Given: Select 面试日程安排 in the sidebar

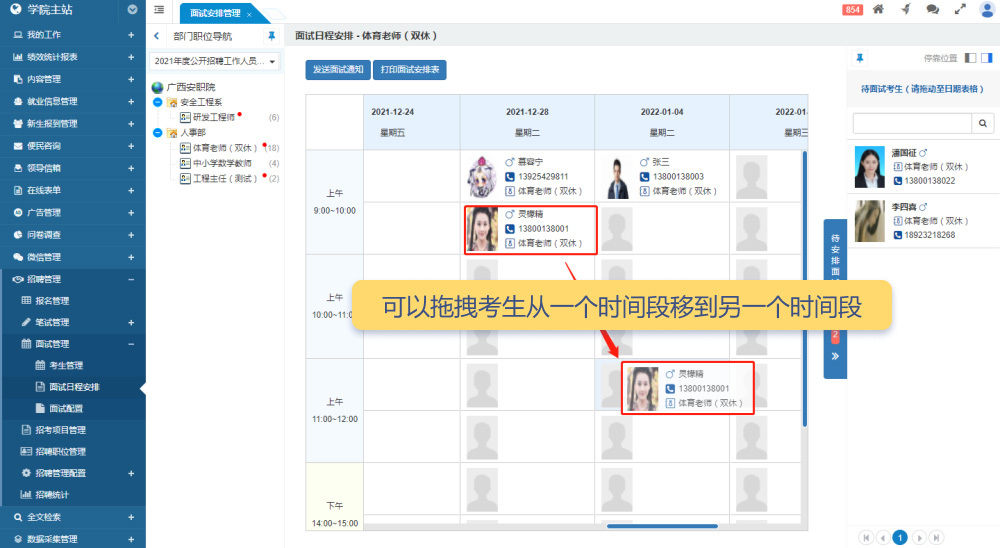Looking at the screenshot, I should pos(74,387).
